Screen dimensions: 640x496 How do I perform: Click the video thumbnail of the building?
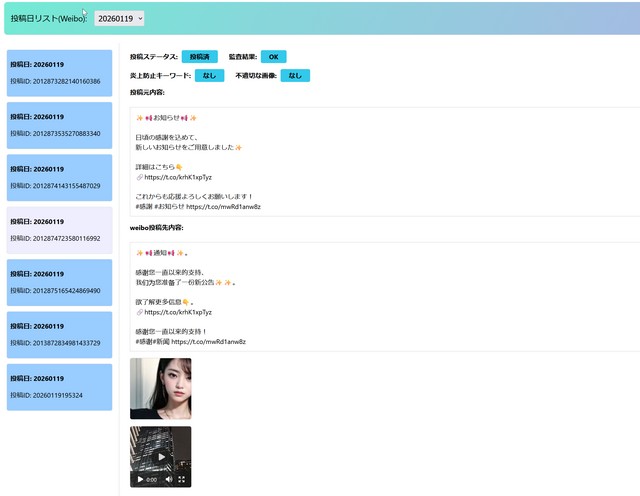tap(160, 445)
